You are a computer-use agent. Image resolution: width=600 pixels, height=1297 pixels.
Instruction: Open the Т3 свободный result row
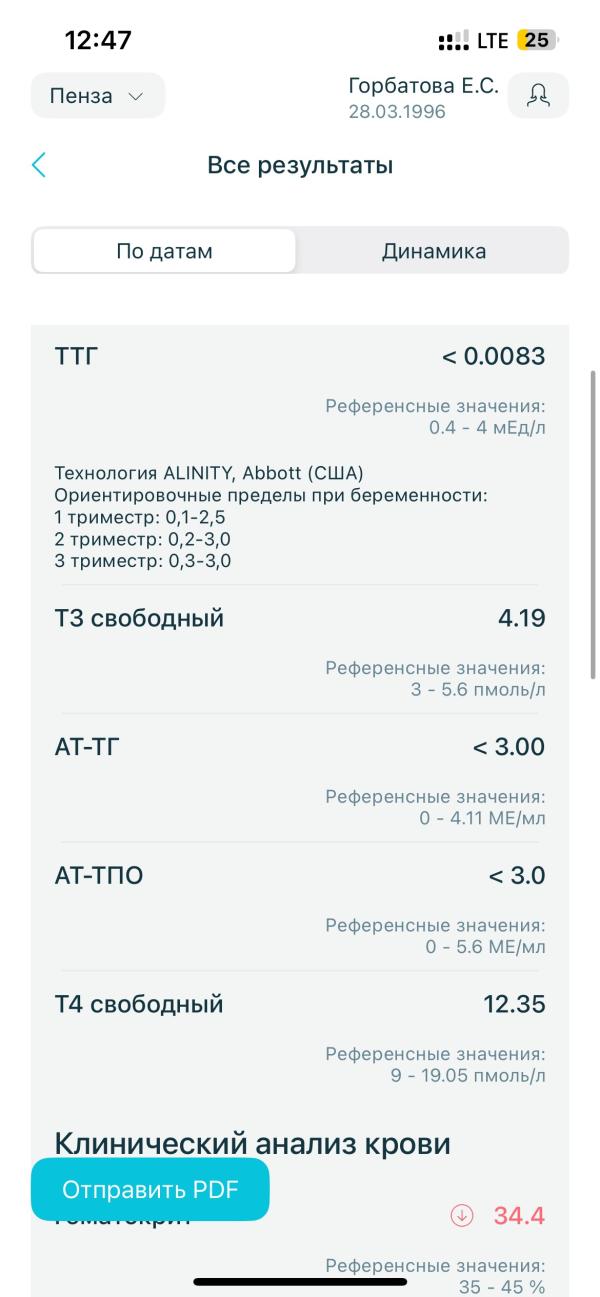point(300,650)
